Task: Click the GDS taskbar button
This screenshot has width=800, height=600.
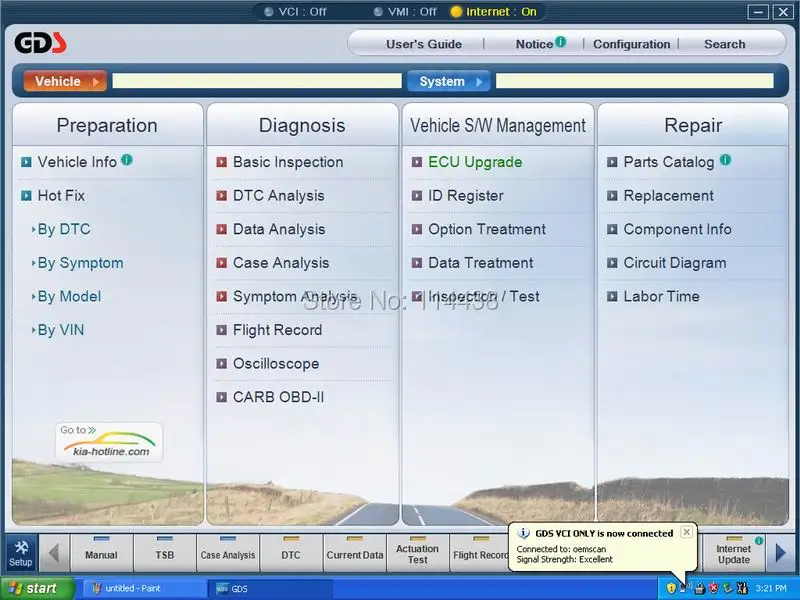Action: (x=271, y=588)
